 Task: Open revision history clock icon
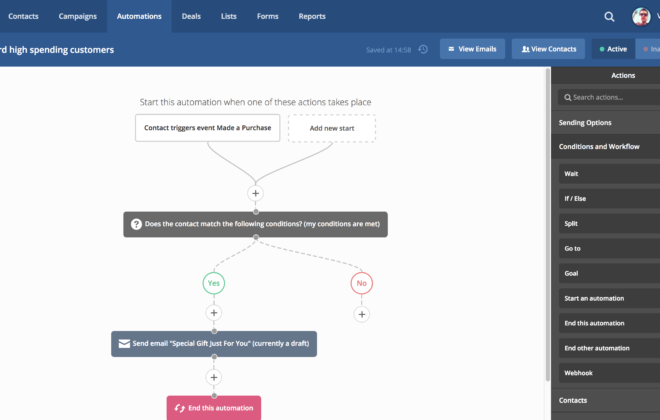[423, 49]
